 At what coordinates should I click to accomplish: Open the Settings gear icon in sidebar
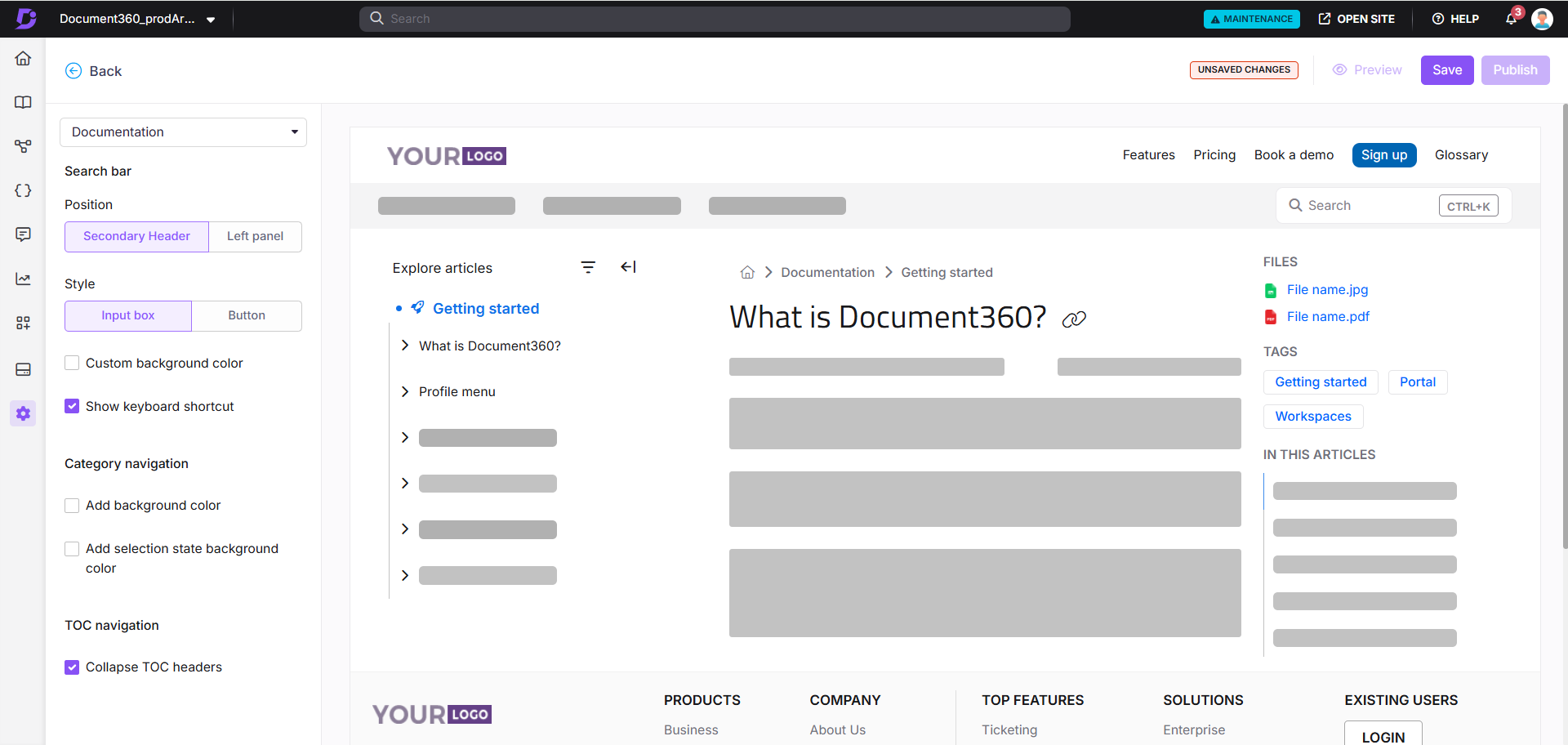click(x=23, y=413)
